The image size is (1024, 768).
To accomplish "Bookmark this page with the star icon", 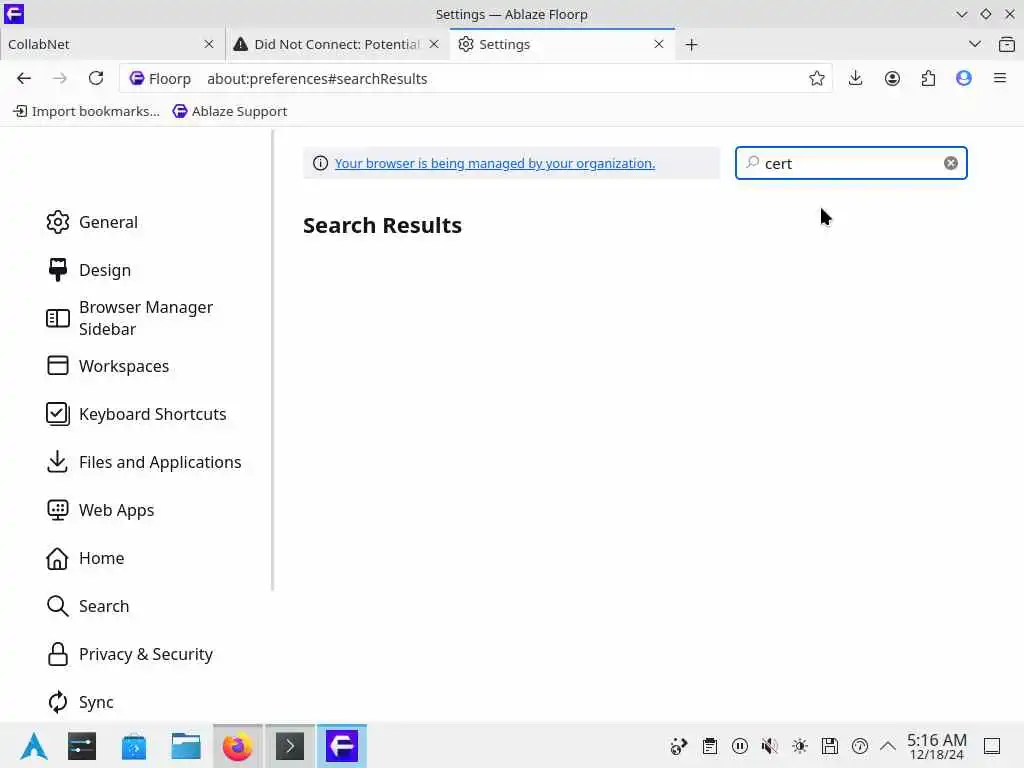I will pos(816,78).
